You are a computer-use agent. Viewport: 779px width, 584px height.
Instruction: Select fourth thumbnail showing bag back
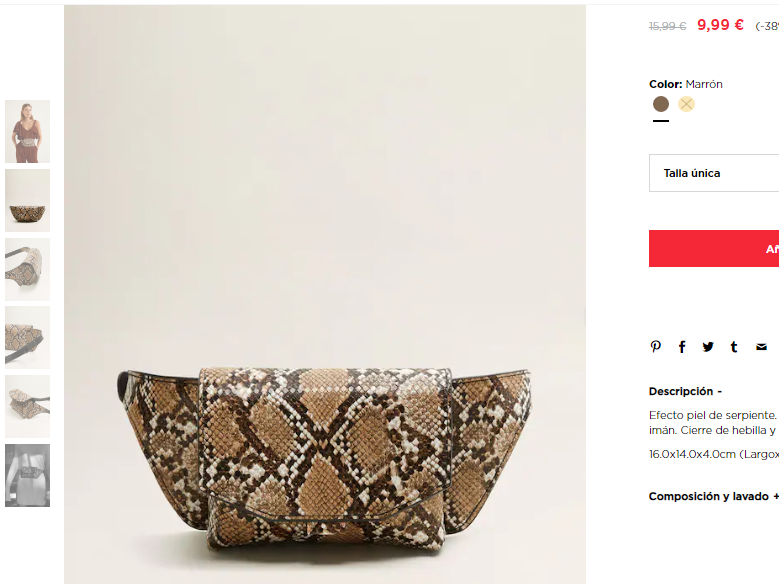[x=27, y=337]
